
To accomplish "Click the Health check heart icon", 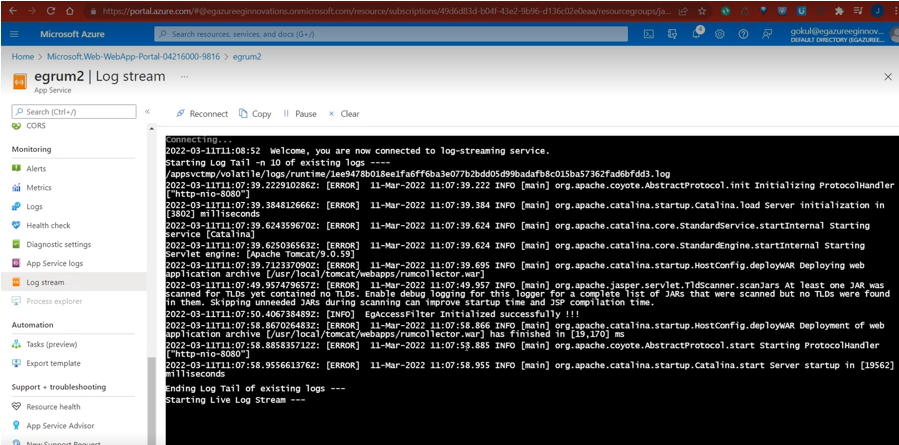I will click(x=16, y=225).
